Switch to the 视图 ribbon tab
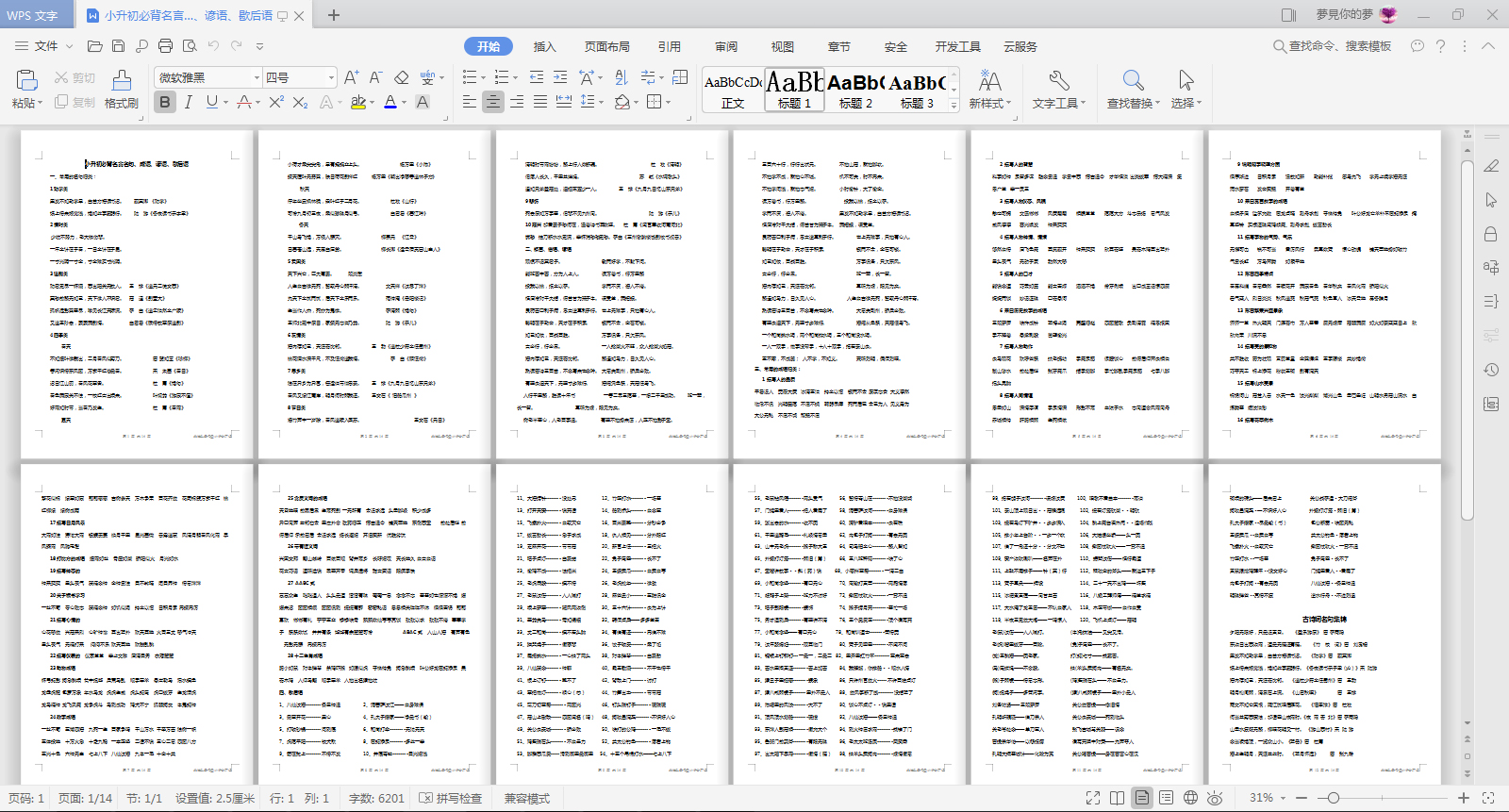This screenshot has height=812, width=1509. pyautogui.click(x=783, y=46)
